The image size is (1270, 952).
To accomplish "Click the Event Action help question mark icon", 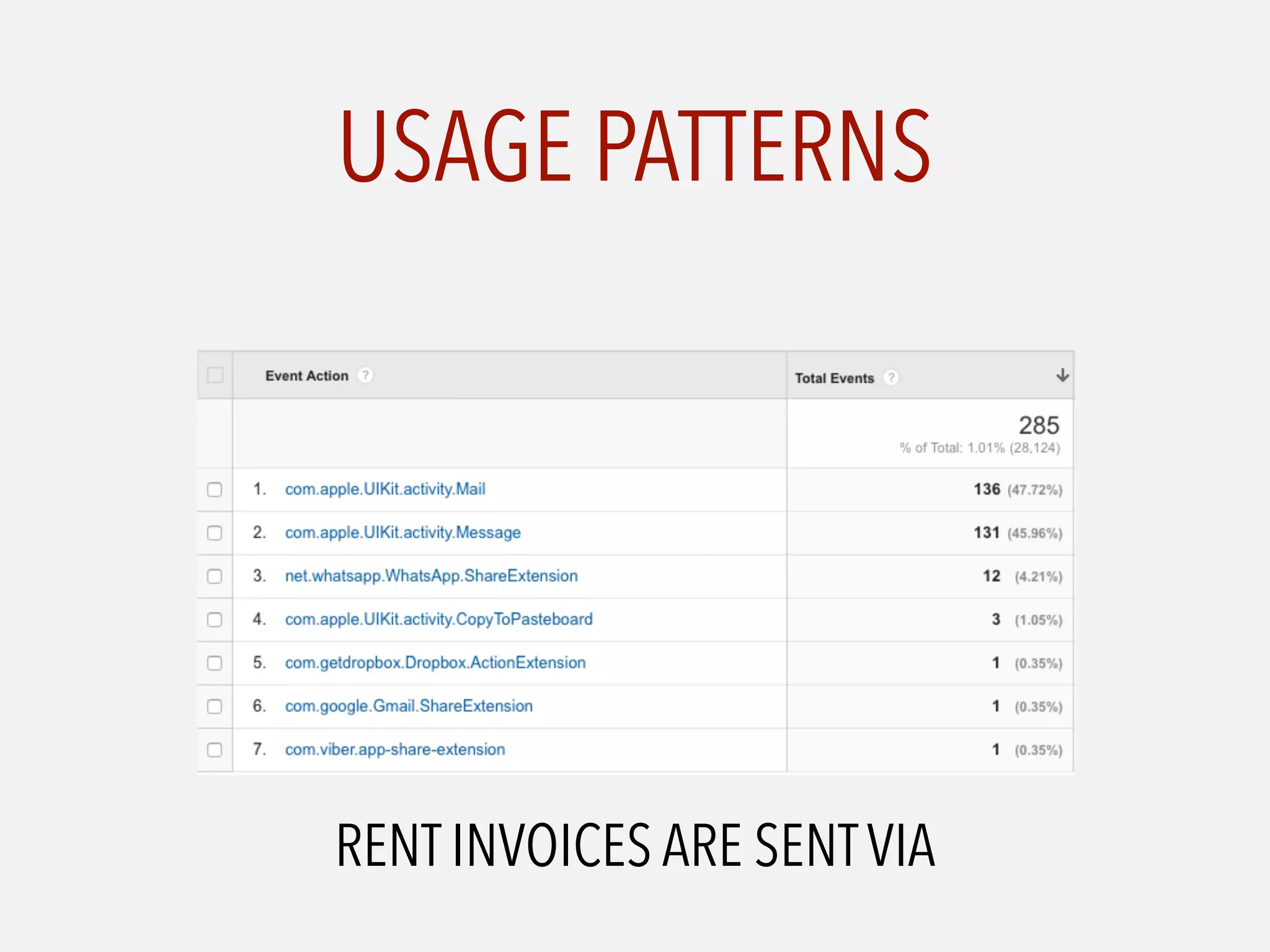I will [365, 375].
